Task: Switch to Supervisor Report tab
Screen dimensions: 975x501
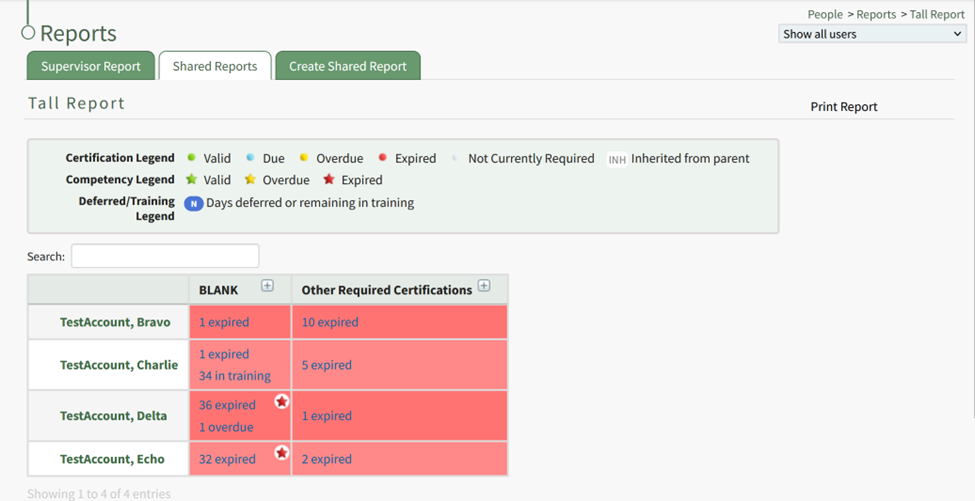Action: (x=91, y=66)
